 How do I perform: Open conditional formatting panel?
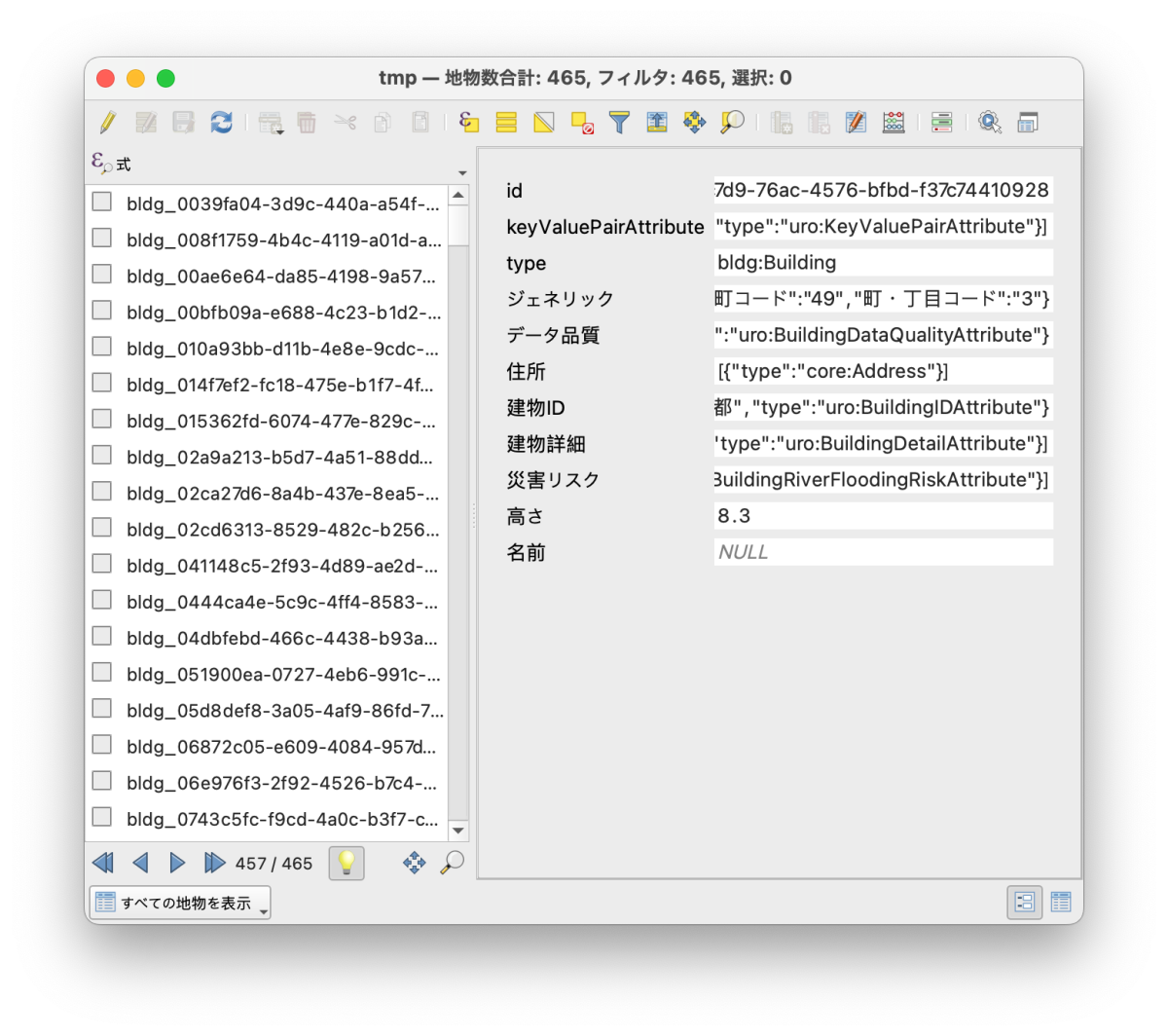tap(941, 122)
